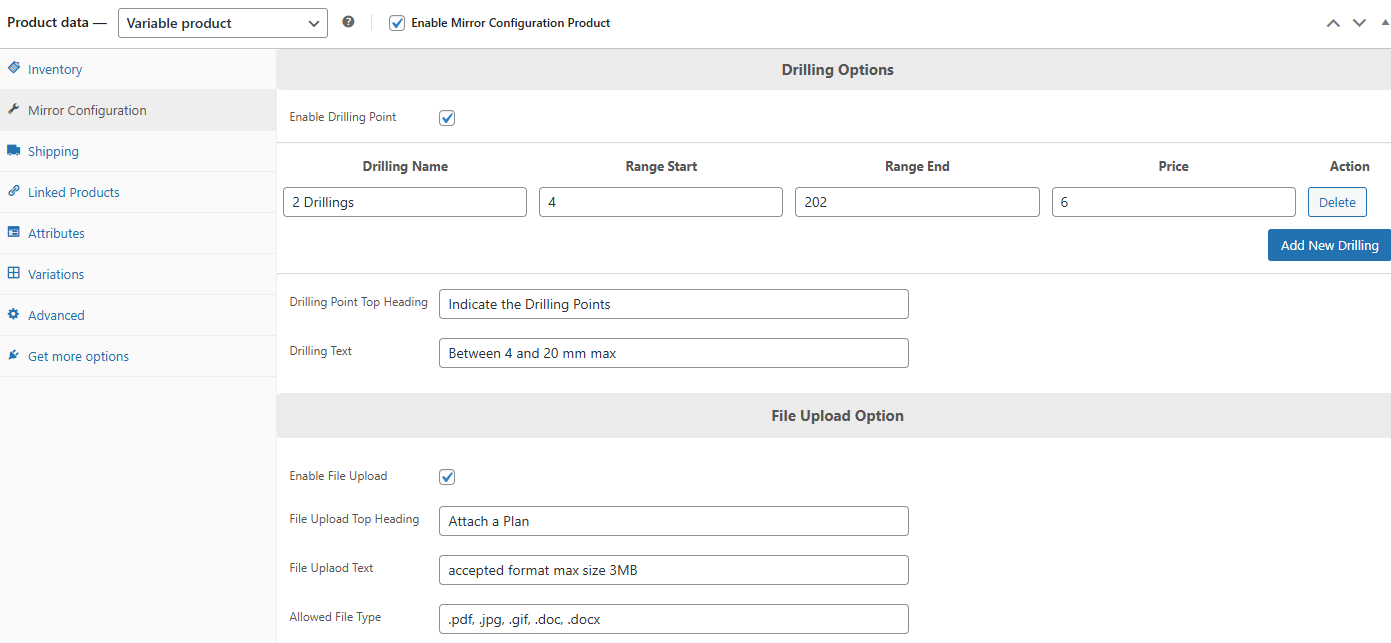Click the Mirror Configuration wrench icon

13,109
